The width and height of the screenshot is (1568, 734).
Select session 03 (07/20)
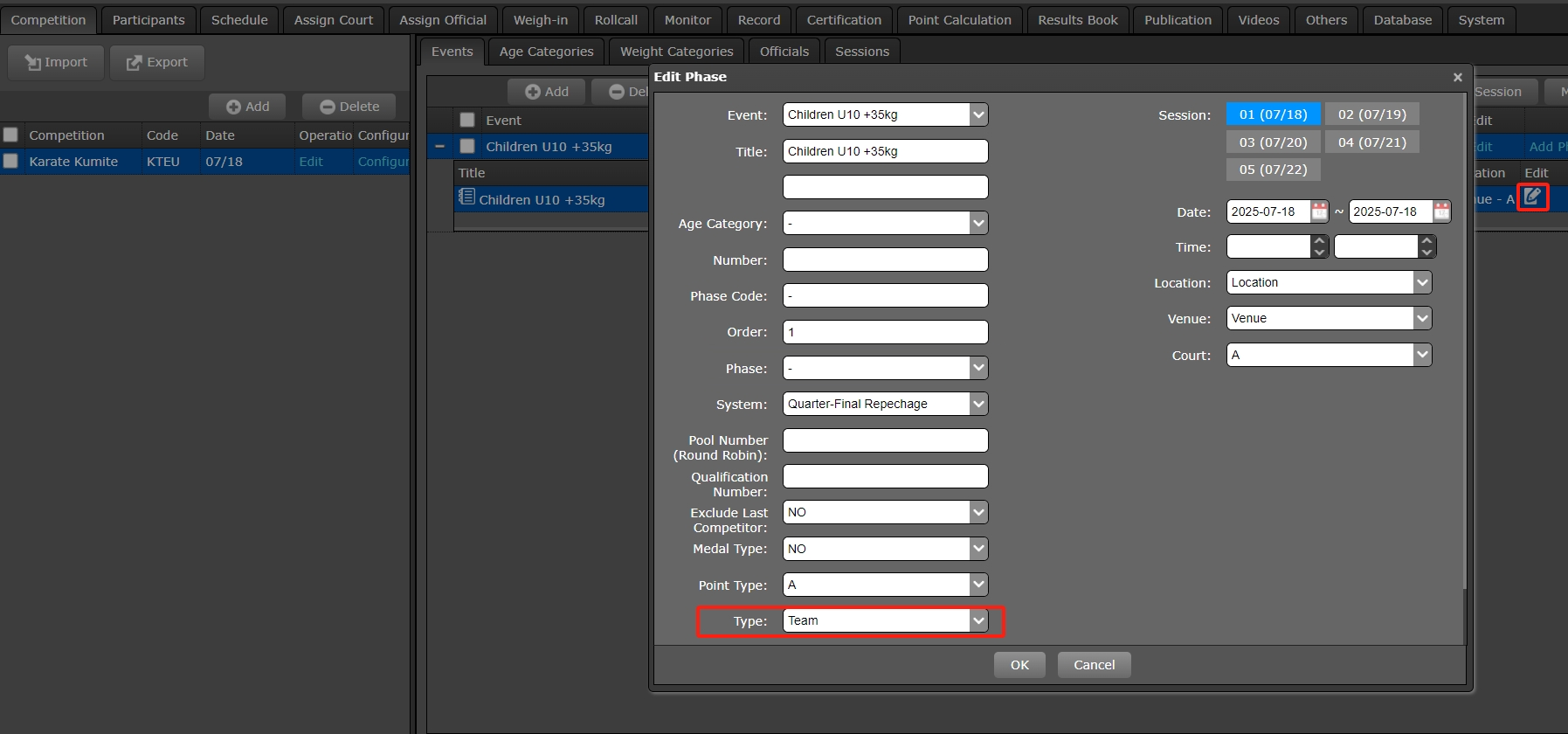[x=1273, y=142]
